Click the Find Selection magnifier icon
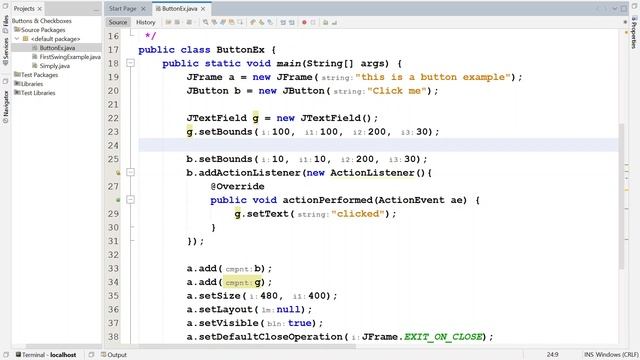The image size is (640, 360). click(x=205, y=22)
